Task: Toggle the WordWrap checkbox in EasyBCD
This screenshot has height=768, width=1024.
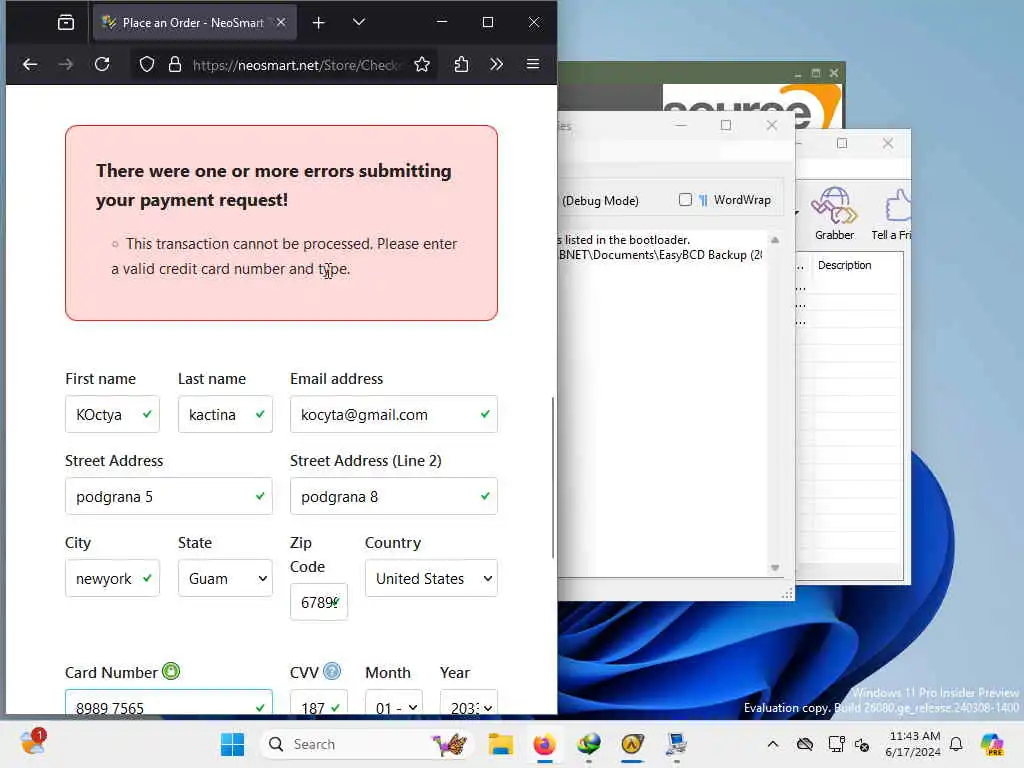Action: click(x=685, y=200)
